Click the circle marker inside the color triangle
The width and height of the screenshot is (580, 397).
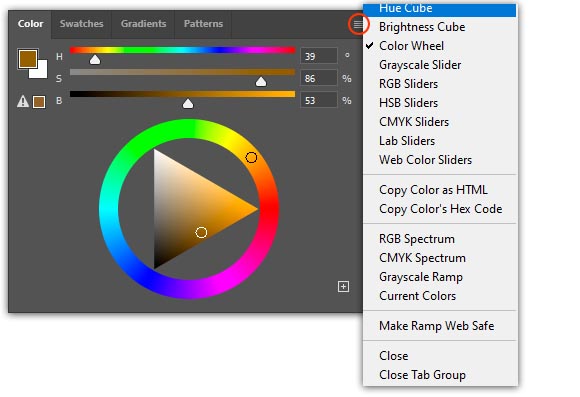tap(201, 232)
